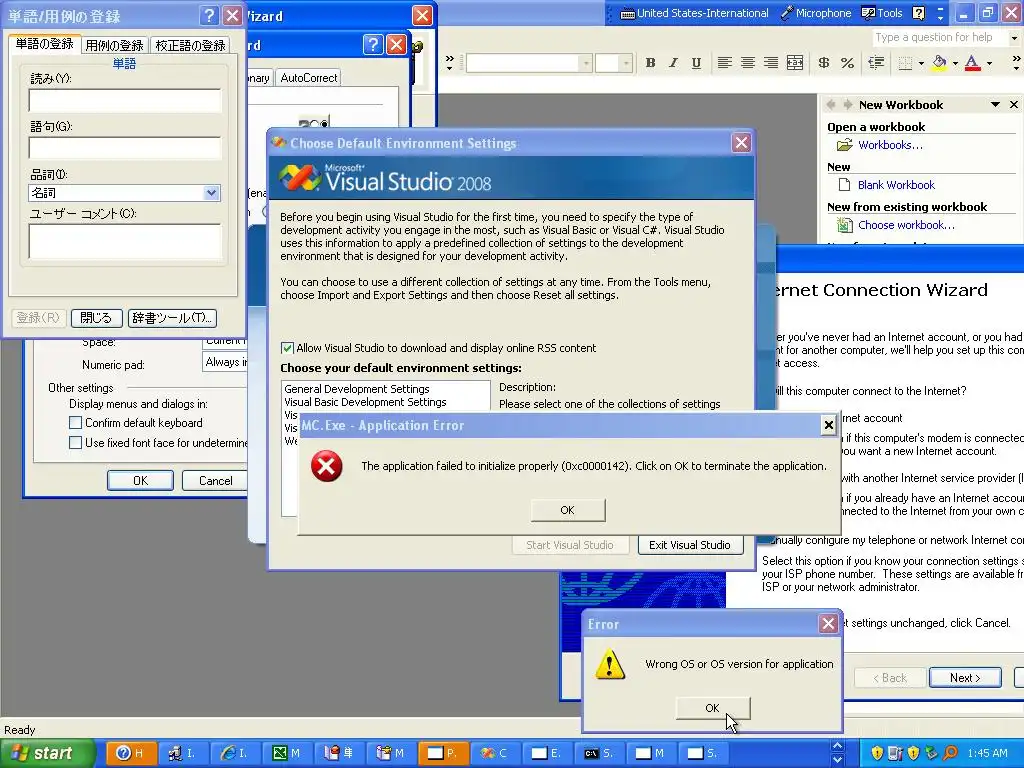
Task: Switch to the Help 'H' taskbar item
Action: pos(130,753)
